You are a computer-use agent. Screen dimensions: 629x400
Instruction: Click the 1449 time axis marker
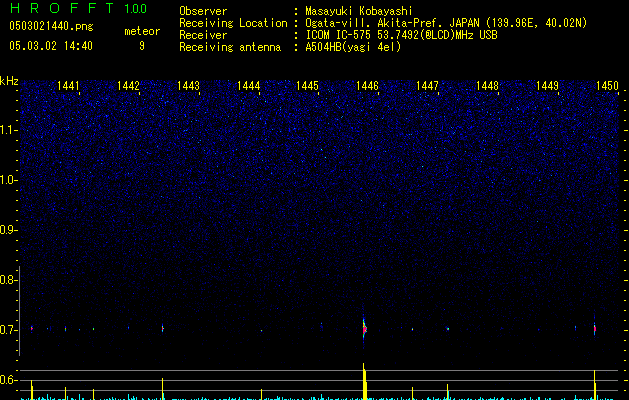[548, 86]
